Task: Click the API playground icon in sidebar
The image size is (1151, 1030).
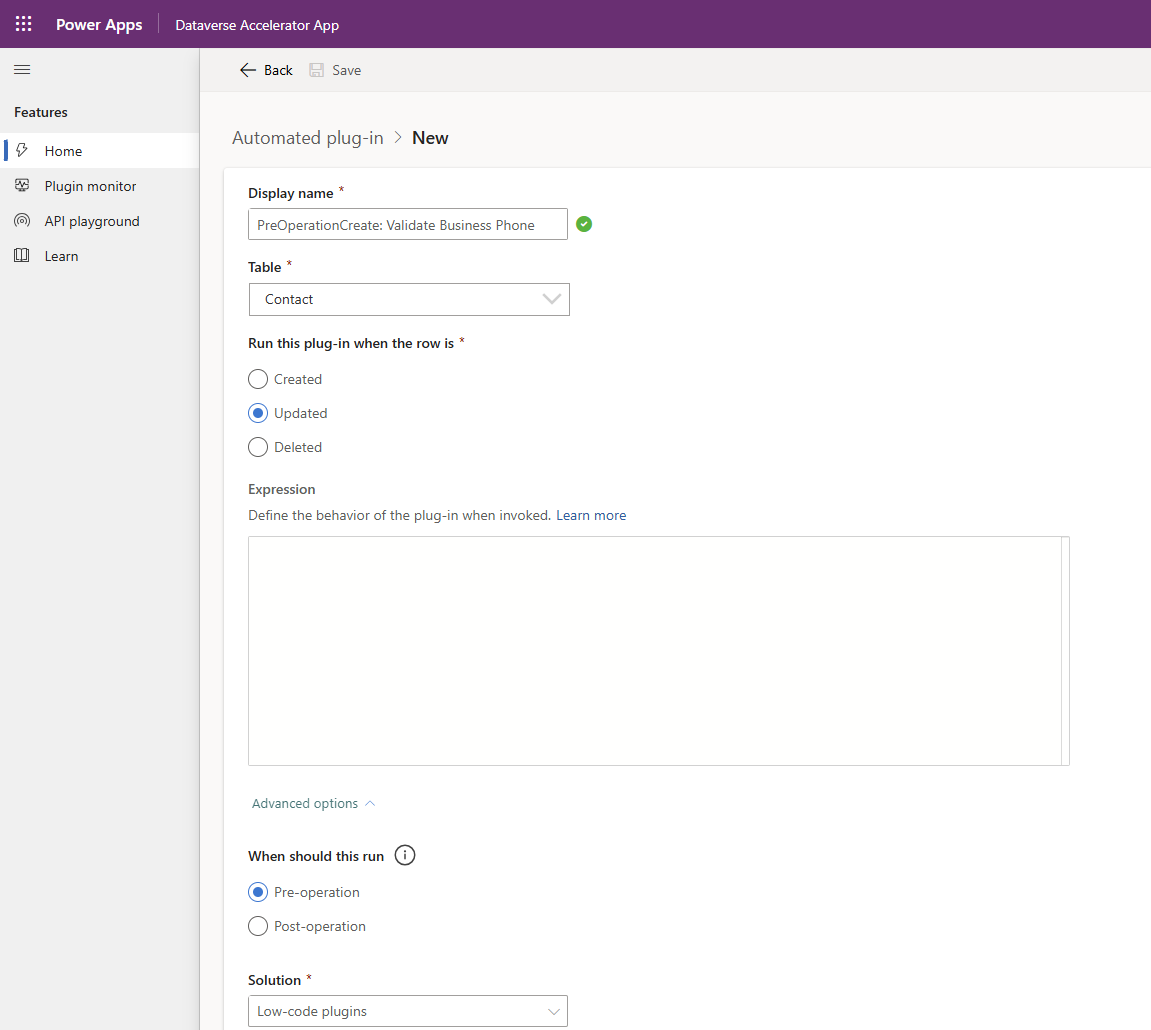Action: click(x=22, y=221)
